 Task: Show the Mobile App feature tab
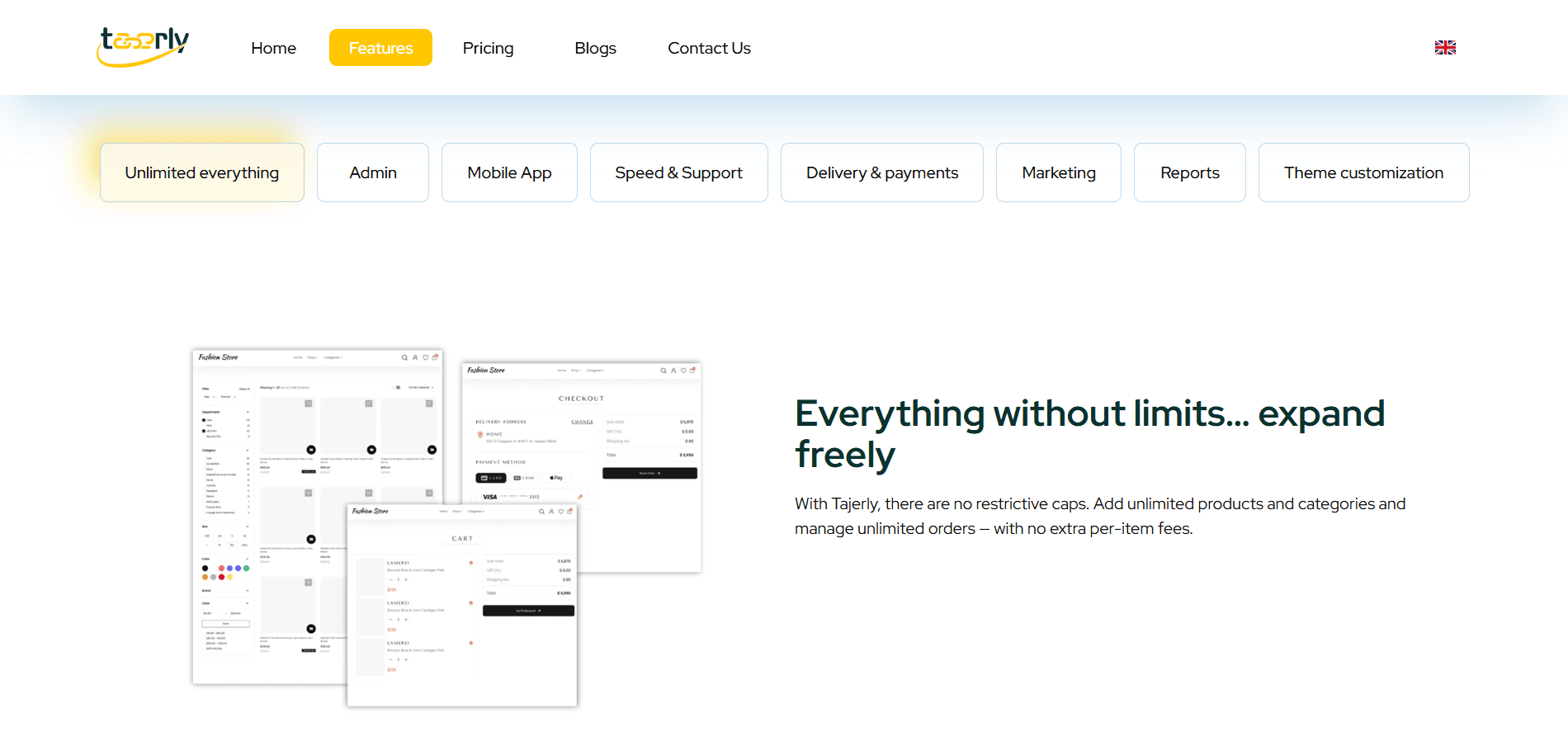click(x=509, y=172)
